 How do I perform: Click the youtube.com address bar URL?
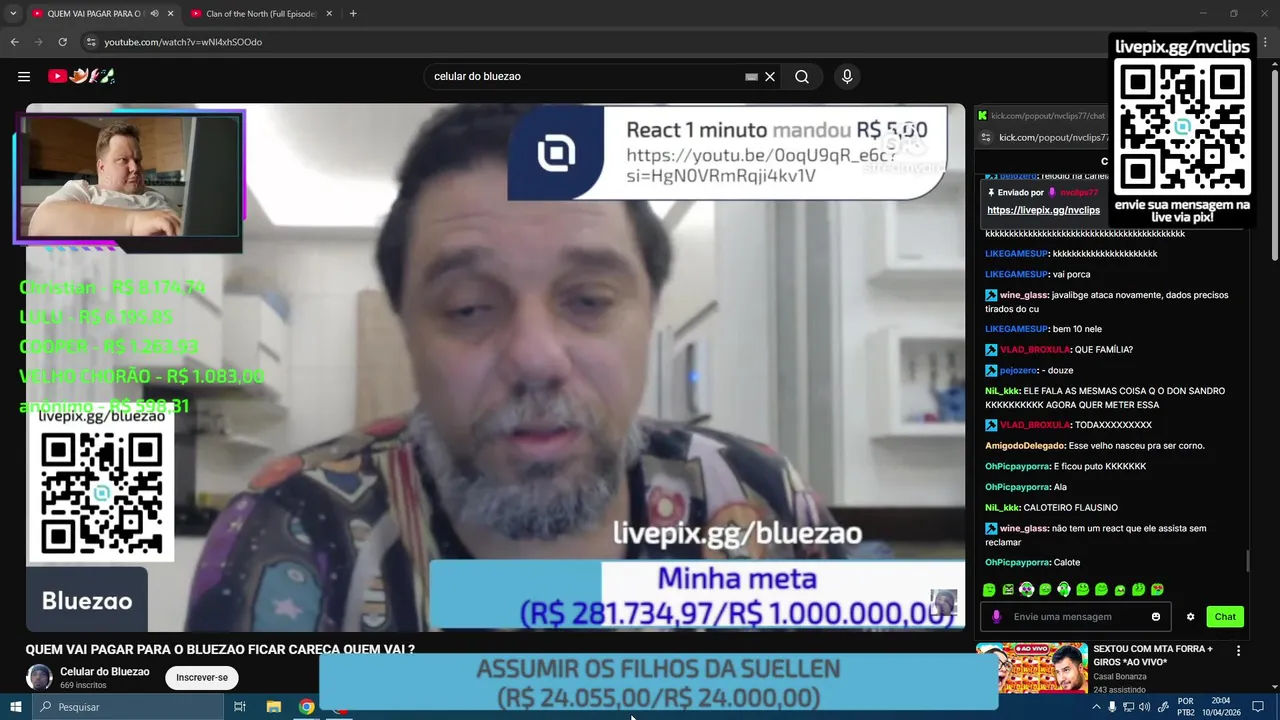coord(183,42)
